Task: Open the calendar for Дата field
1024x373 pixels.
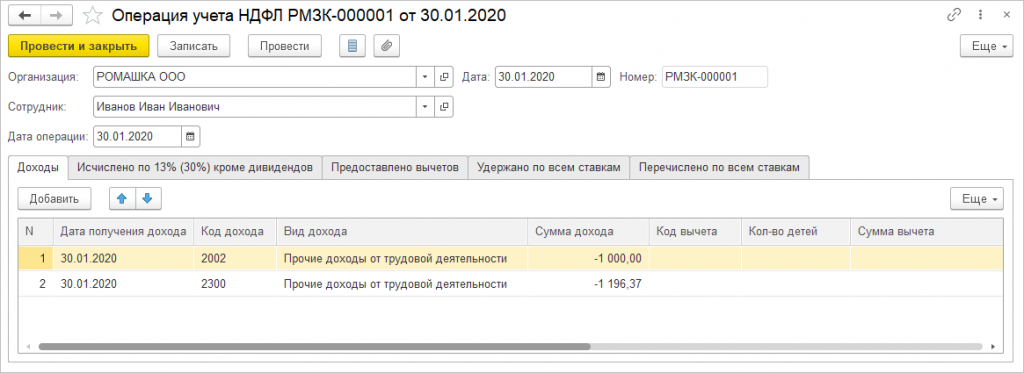Action: [601, 77]
